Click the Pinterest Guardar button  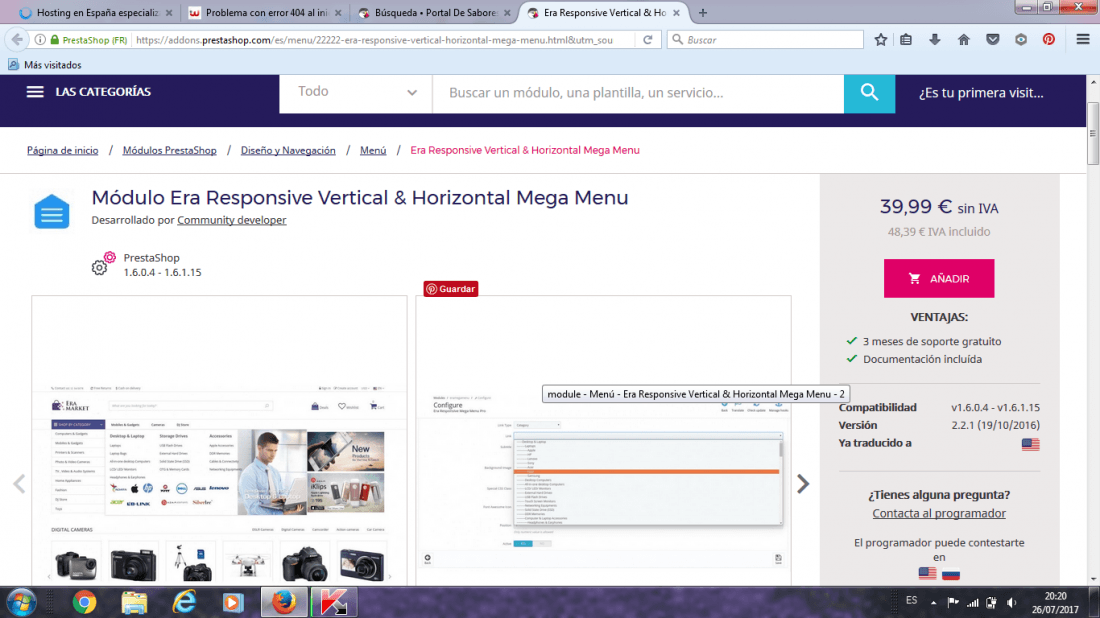[x=450, y=288]
